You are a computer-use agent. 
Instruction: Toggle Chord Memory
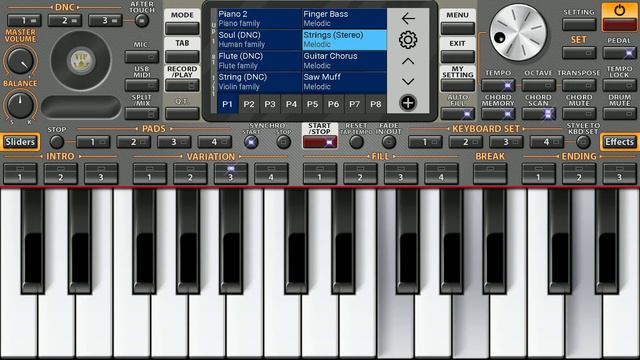498,113
